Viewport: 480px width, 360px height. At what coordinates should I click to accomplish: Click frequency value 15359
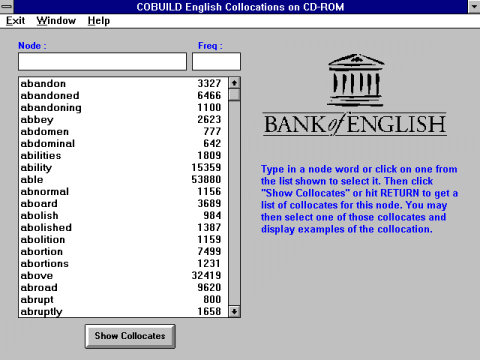[x=206, y=167]
